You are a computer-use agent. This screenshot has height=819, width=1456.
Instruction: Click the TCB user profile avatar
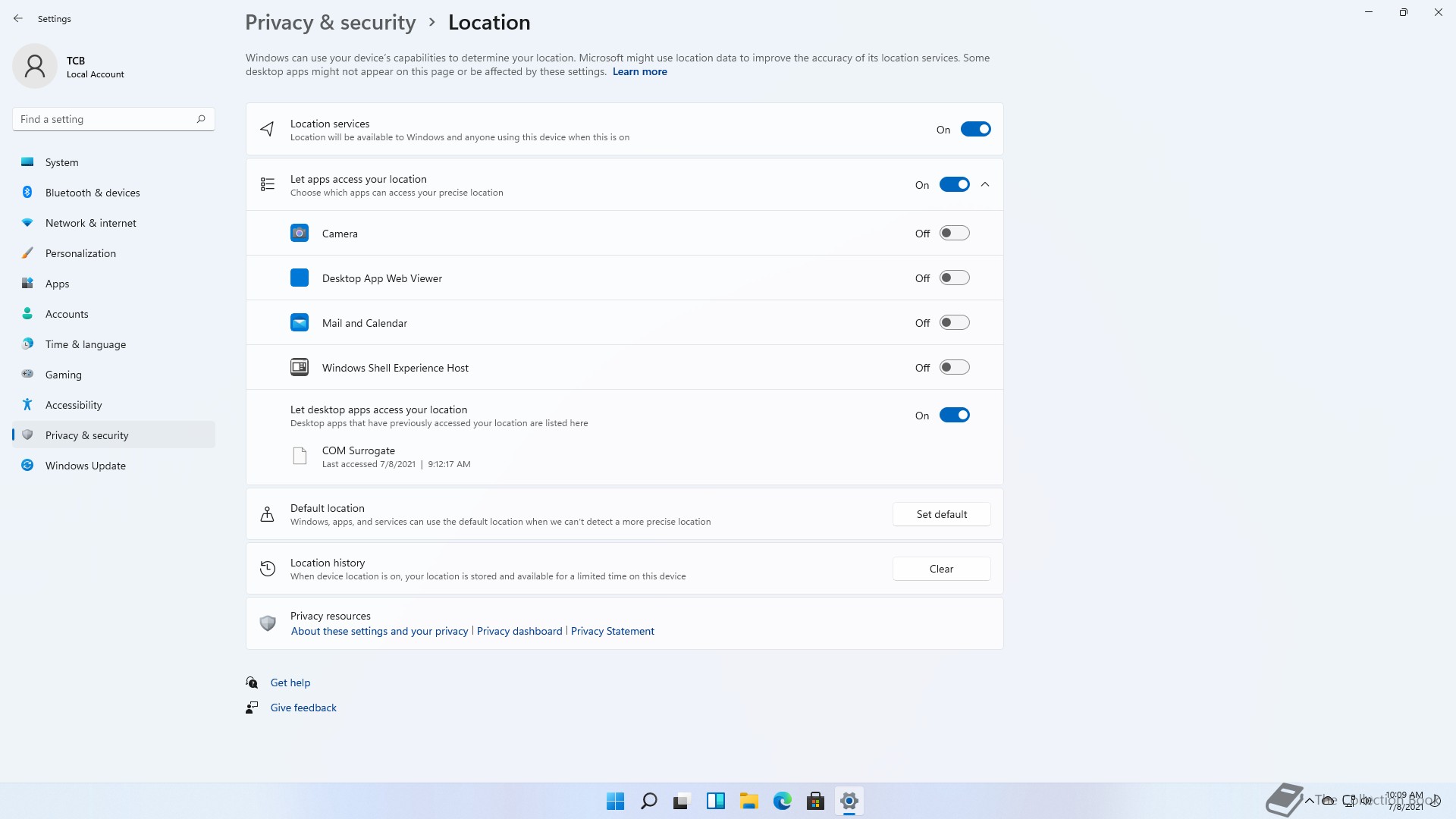coord(35,66)
